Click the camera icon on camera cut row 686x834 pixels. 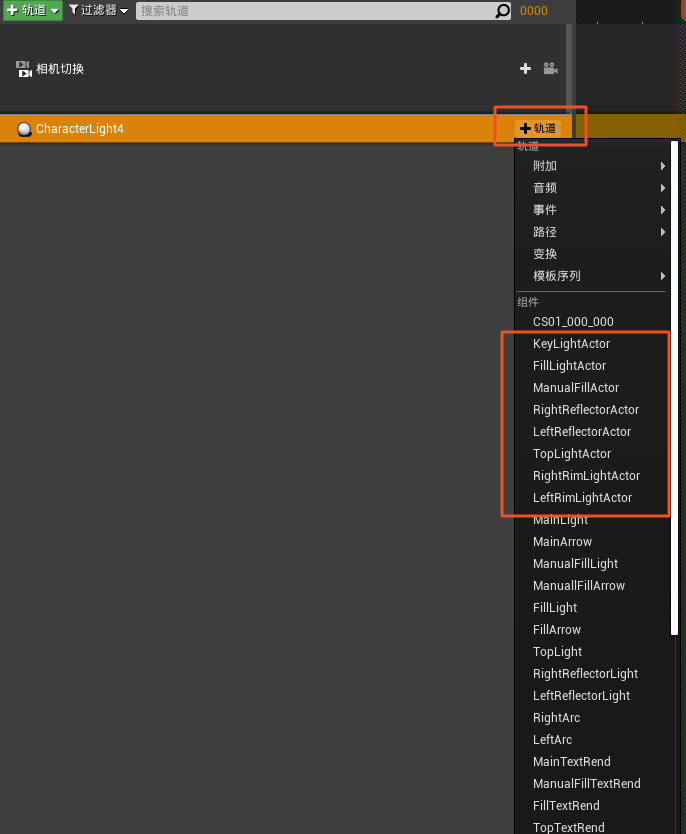(550, 69)
